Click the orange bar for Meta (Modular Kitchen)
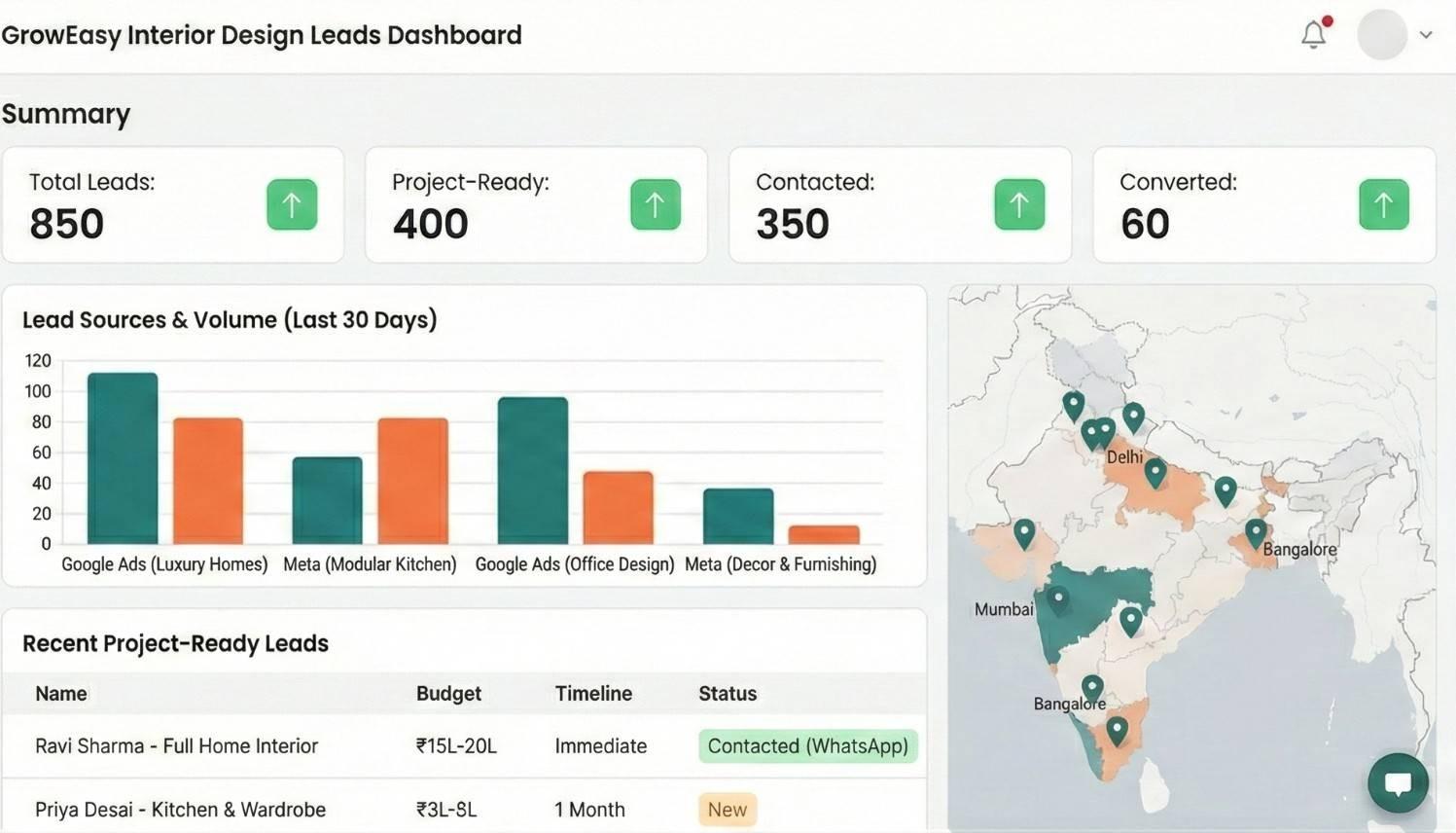This screenshot has height=833, width=1456. coord(410,482)
